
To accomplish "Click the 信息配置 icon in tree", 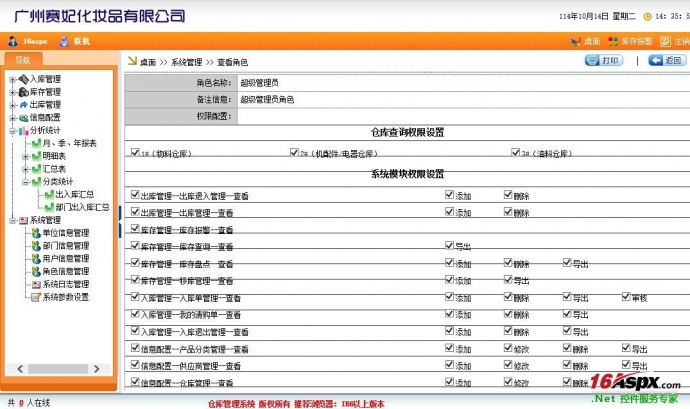I will (23, 118).
